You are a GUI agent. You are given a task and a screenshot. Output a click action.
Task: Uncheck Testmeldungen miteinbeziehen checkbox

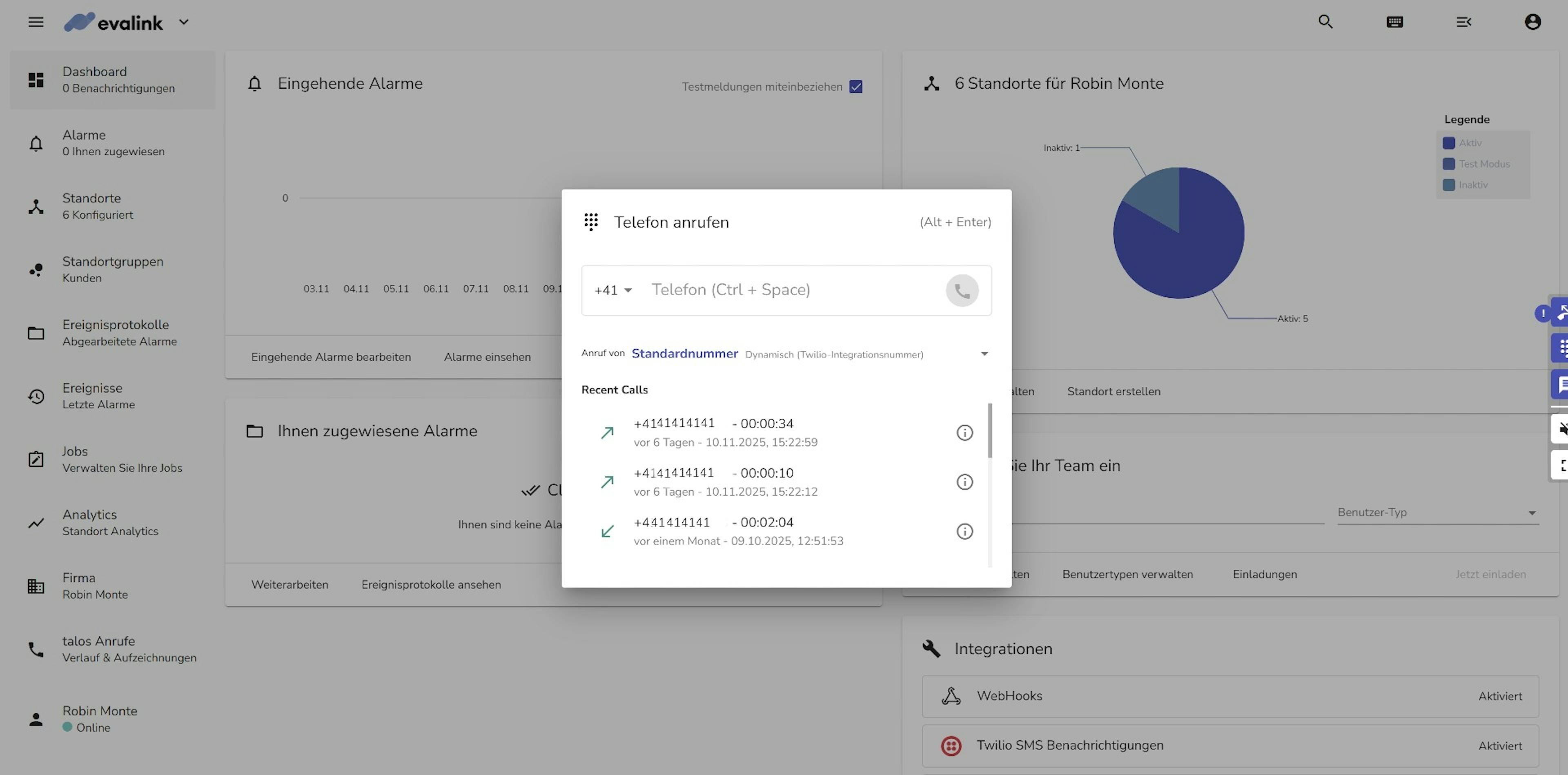click(856, 87)
